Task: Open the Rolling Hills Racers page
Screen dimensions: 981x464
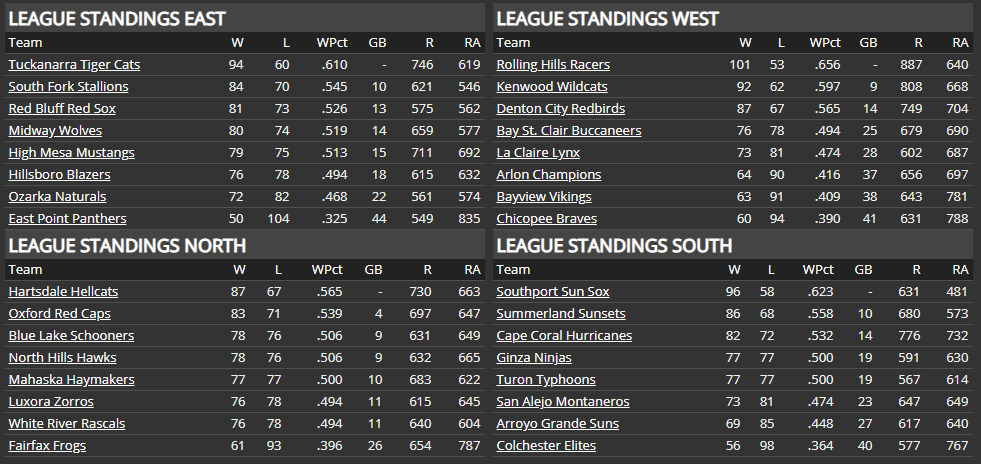Action: click(553, 65)
